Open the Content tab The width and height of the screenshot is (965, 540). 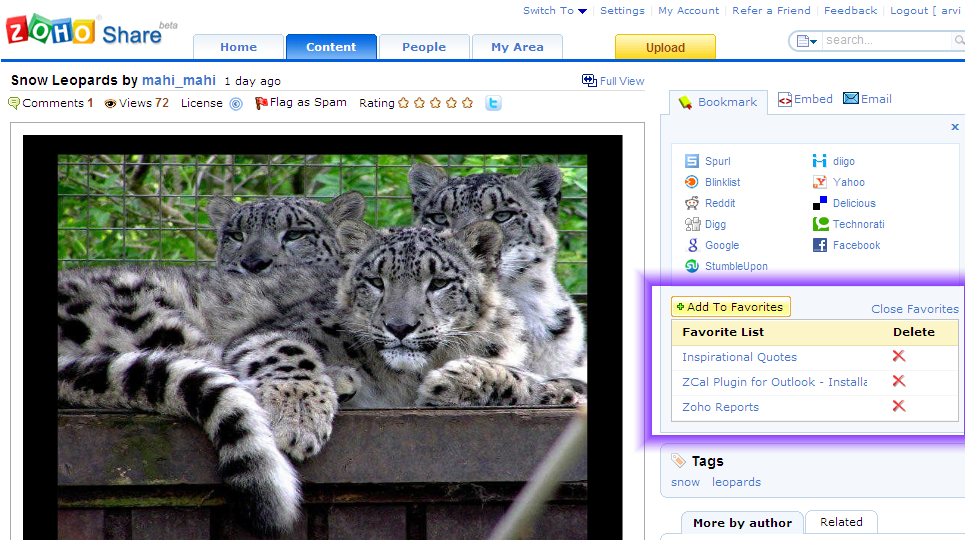tap(331, 47)
